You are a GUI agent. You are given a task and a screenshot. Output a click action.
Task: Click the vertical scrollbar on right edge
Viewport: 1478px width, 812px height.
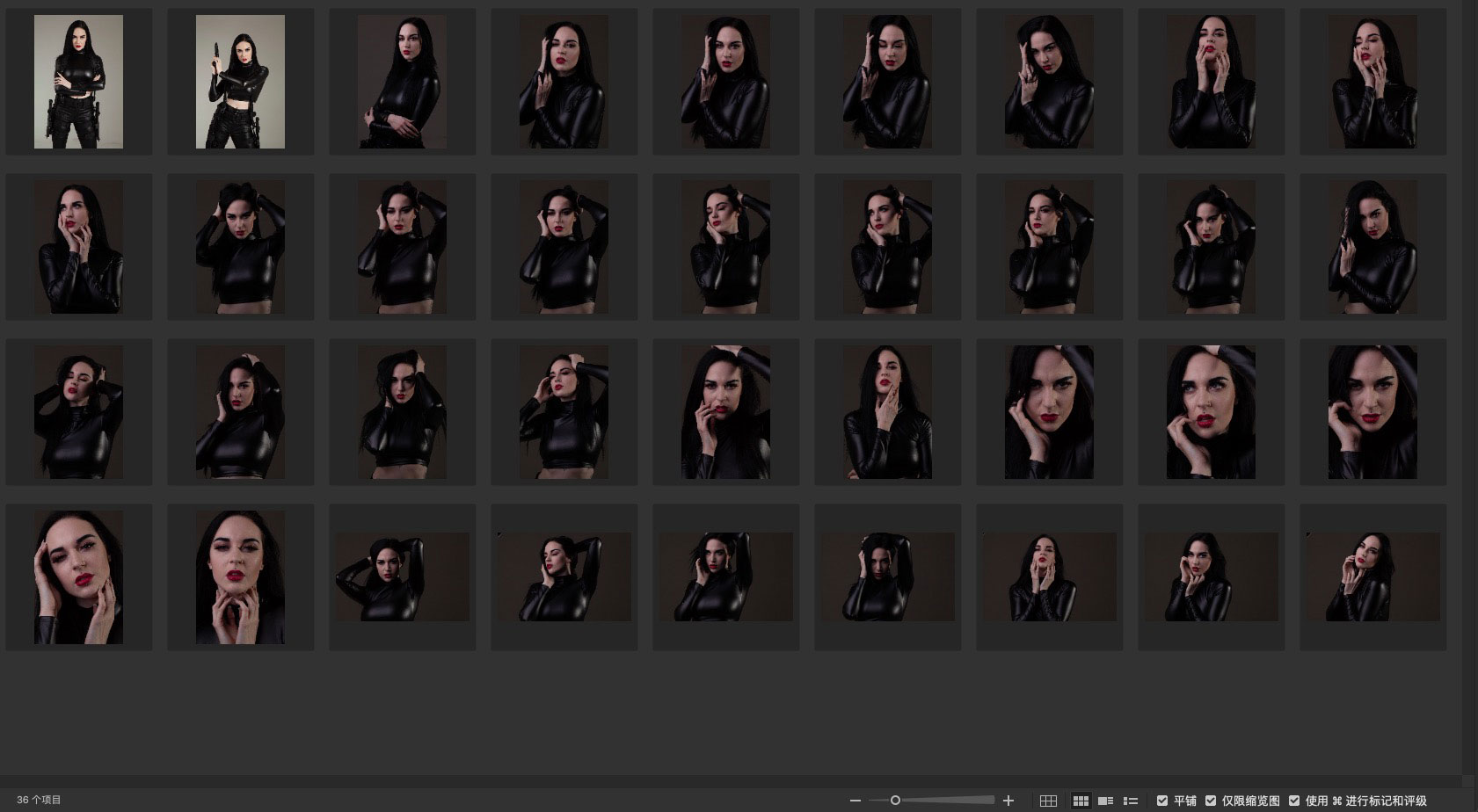click(x=1468, y=387)
